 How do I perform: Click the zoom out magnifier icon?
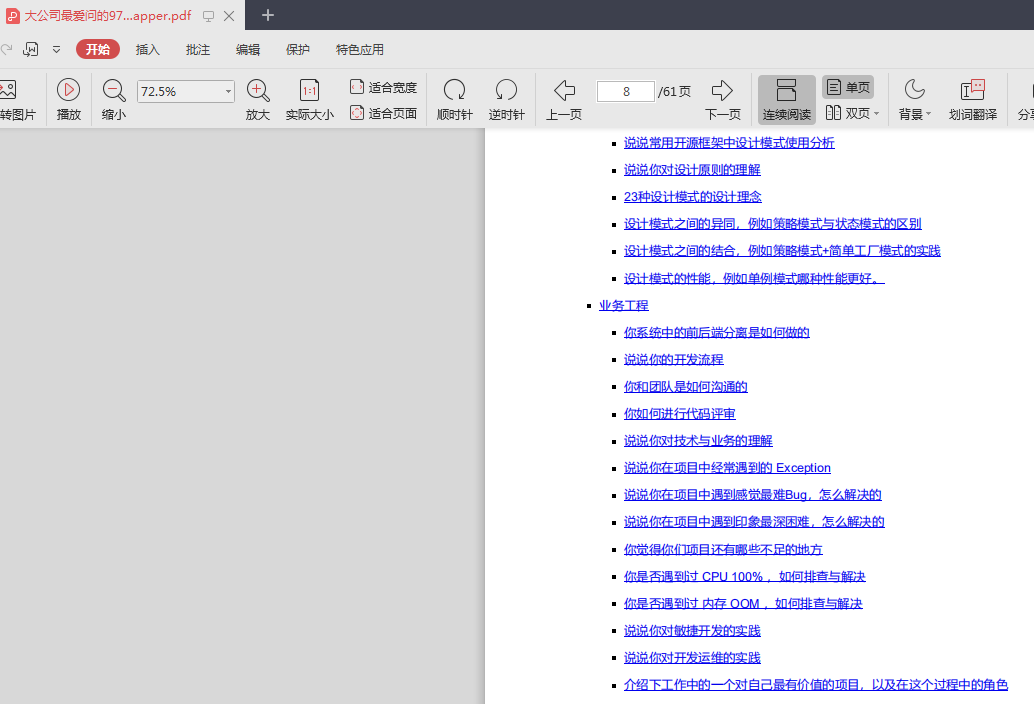[113, 91]
